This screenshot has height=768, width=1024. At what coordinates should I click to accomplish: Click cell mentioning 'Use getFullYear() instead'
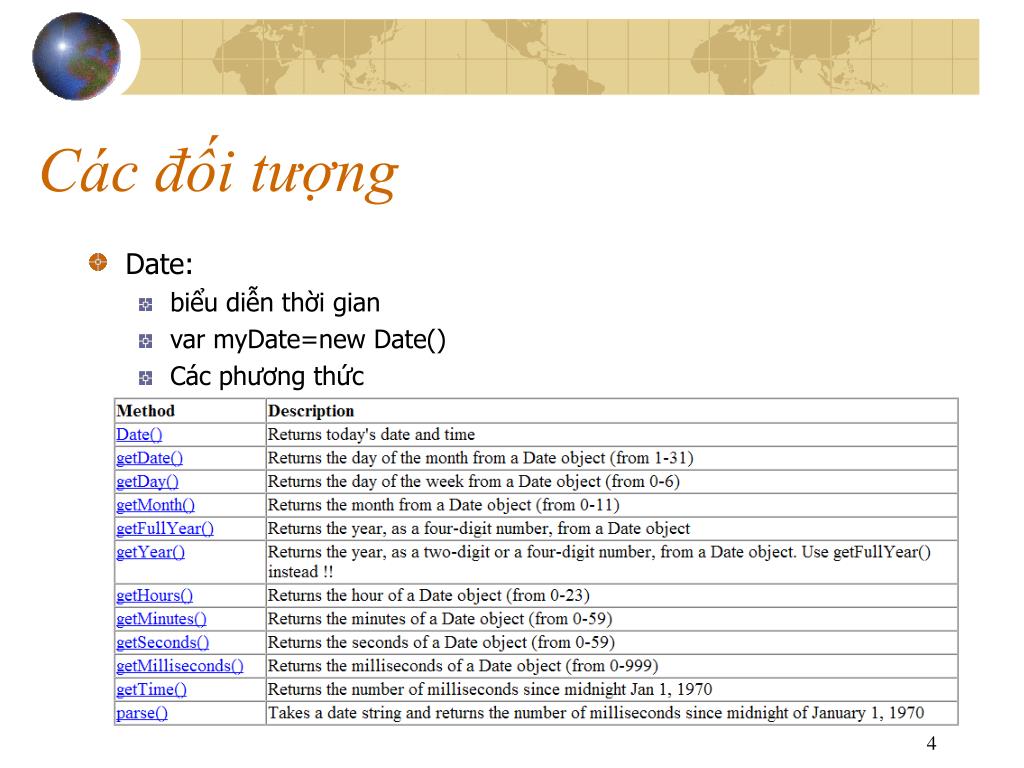click(612, 562)
